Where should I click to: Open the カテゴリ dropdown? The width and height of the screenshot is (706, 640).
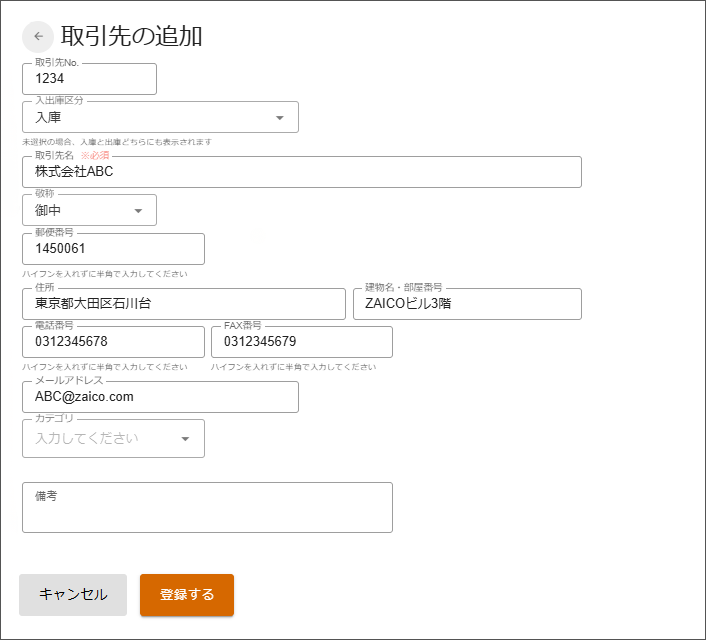(x=113, y=439)
